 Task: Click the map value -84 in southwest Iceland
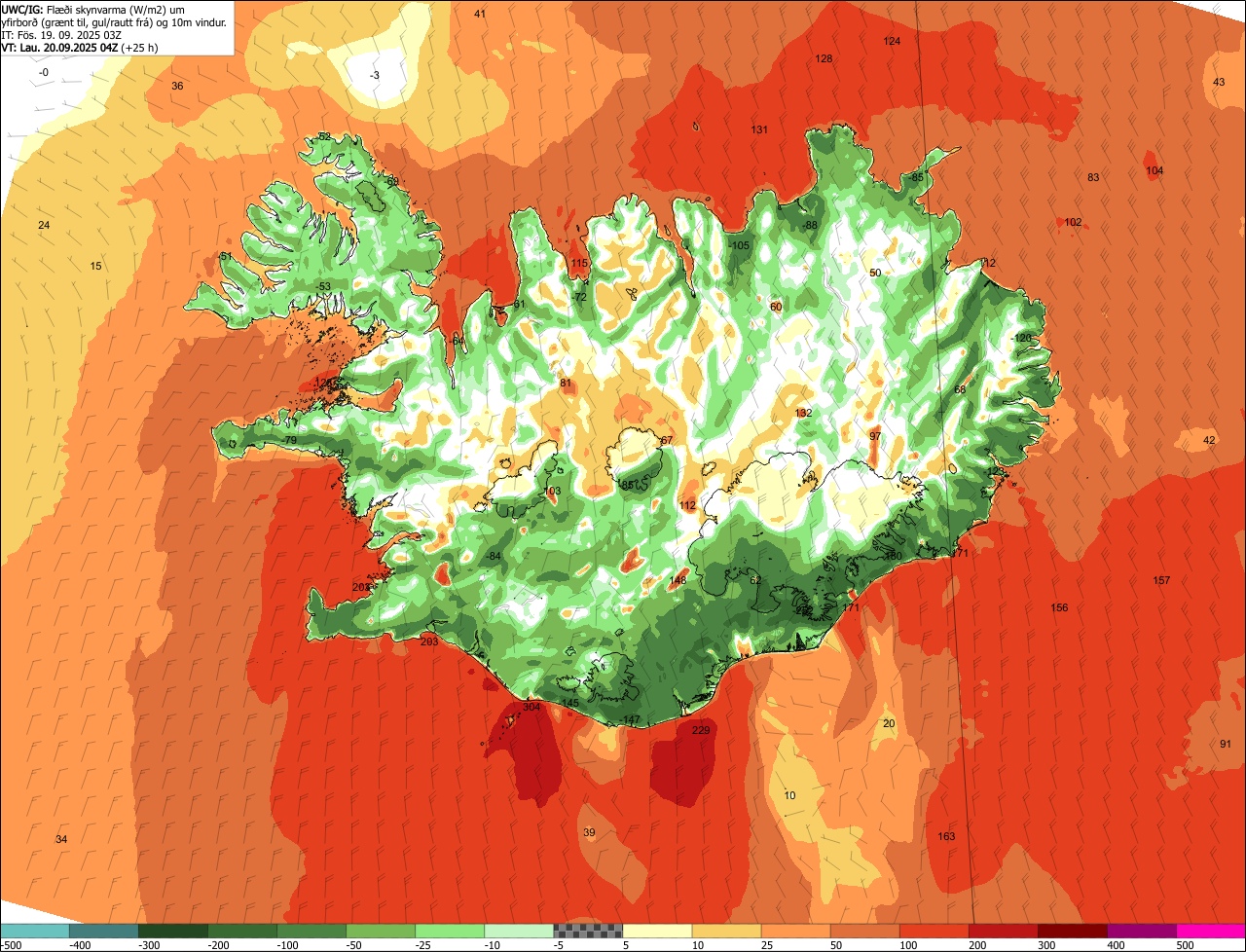(x=494, y=556)
